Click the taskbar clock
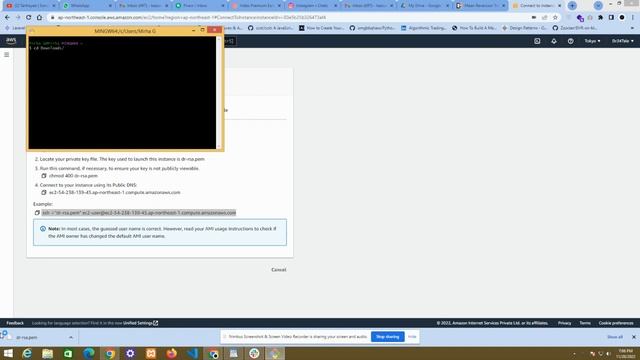The width and height of the screenshot is (640, 360). click(x=626, y=353)
